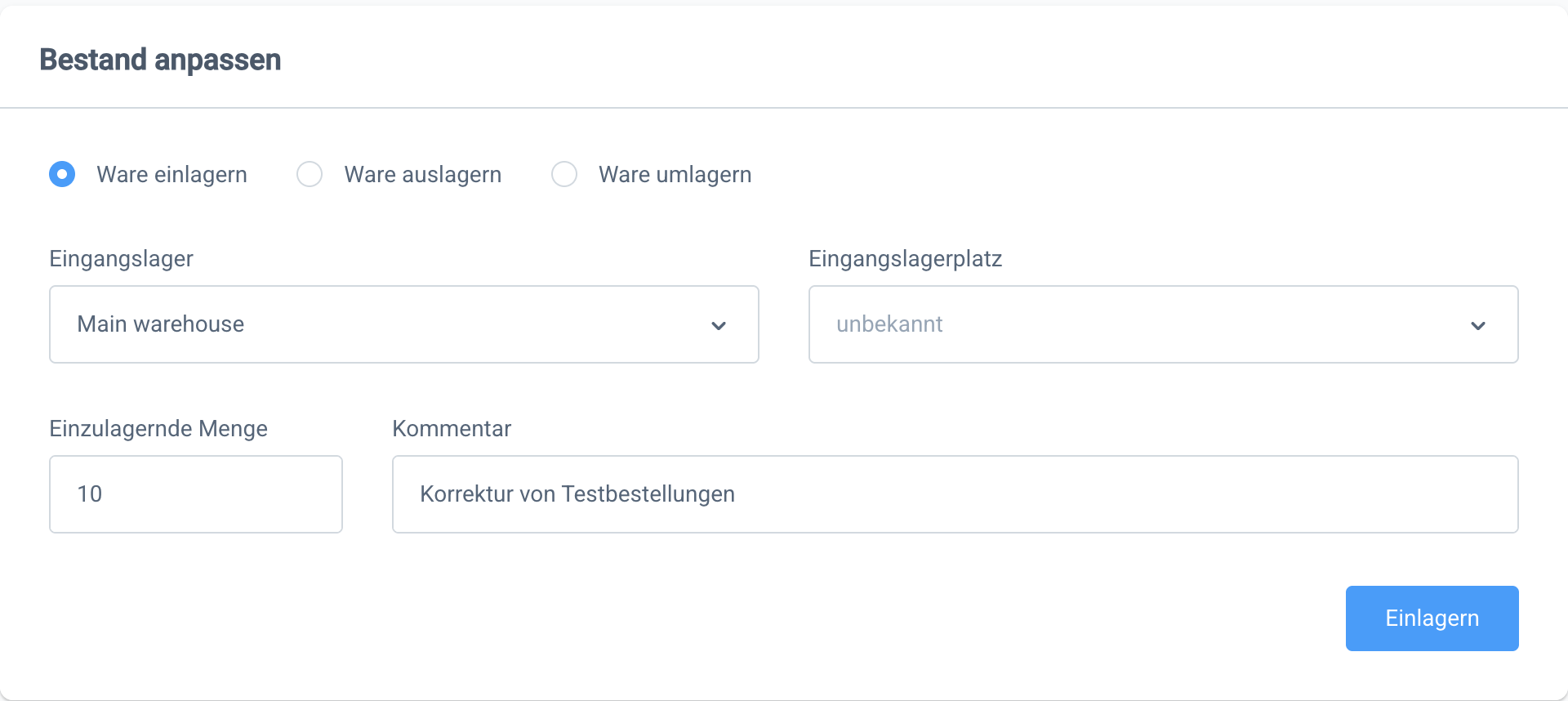Open the Eingangslagerplatz combo box

tap(1163, 324)
